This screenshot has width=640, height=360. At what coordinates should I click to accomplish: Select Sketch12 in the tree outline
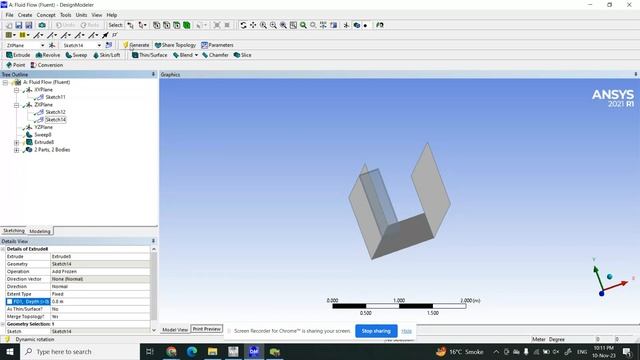click(56, 112)
